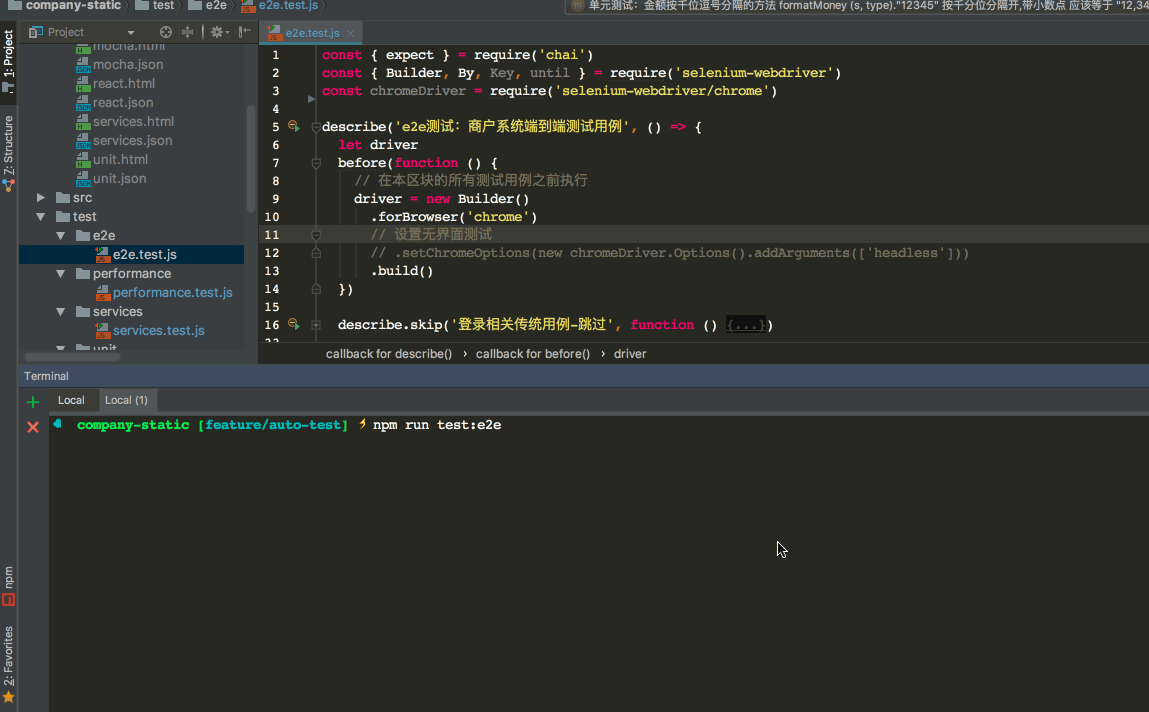Add a new terminal session with plus icon

tap(32, 401)
